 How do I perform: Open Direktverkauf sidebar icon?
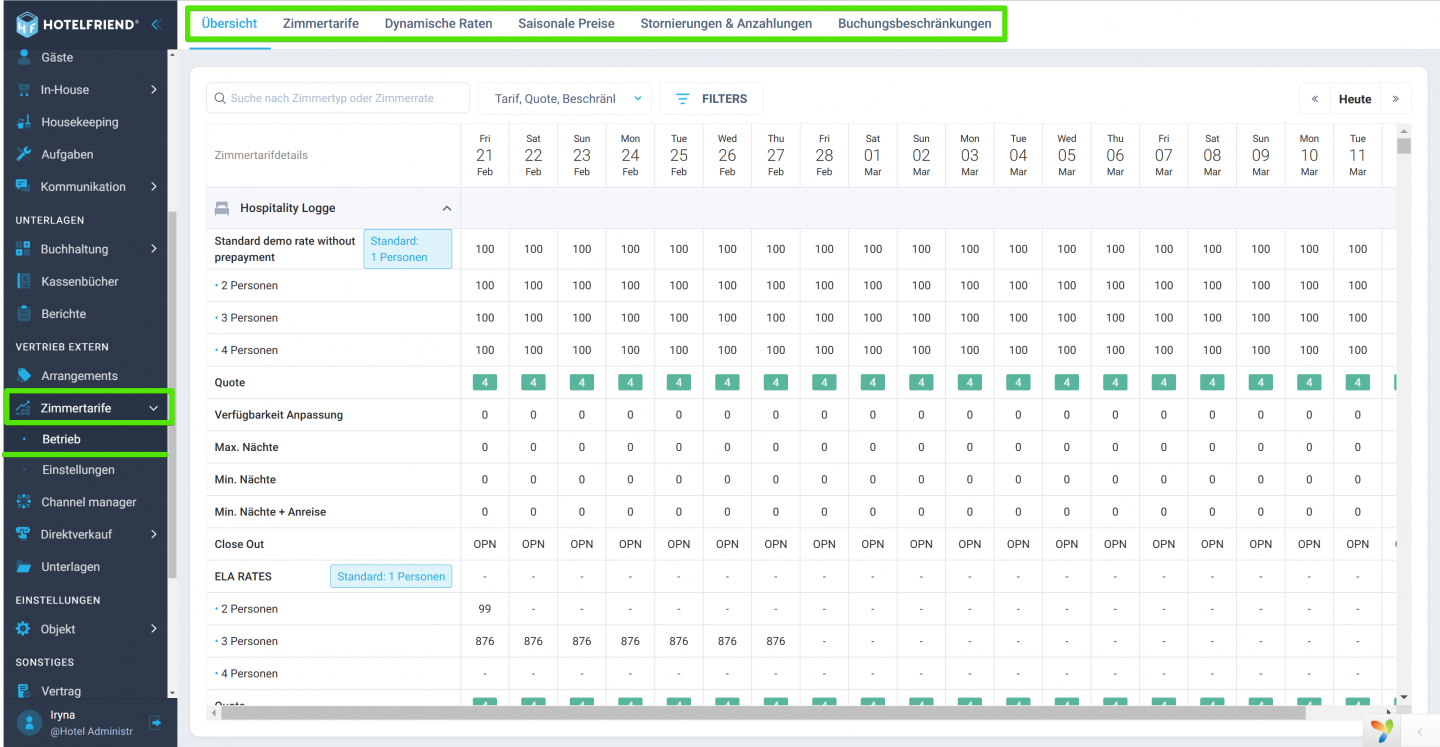click(24, 534)
